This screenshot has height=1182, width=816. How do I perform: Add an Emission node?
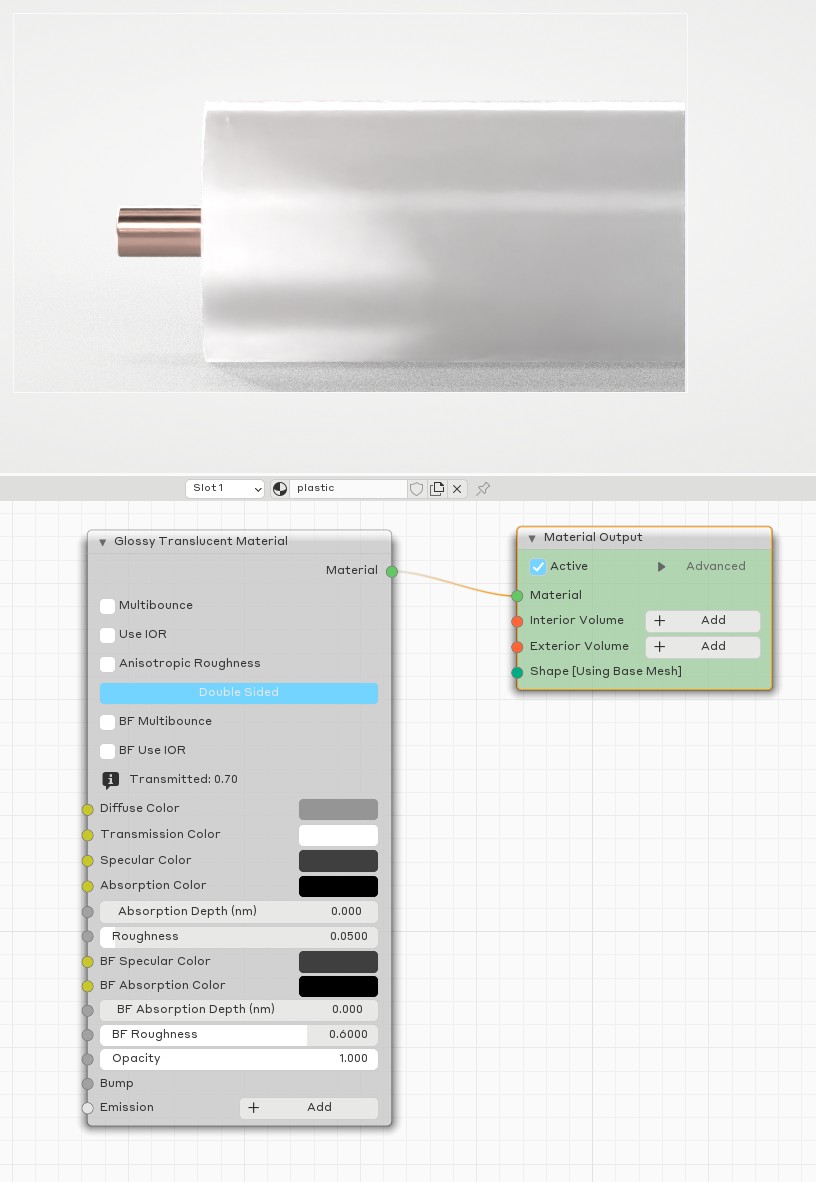click(x=308, y=1108)
